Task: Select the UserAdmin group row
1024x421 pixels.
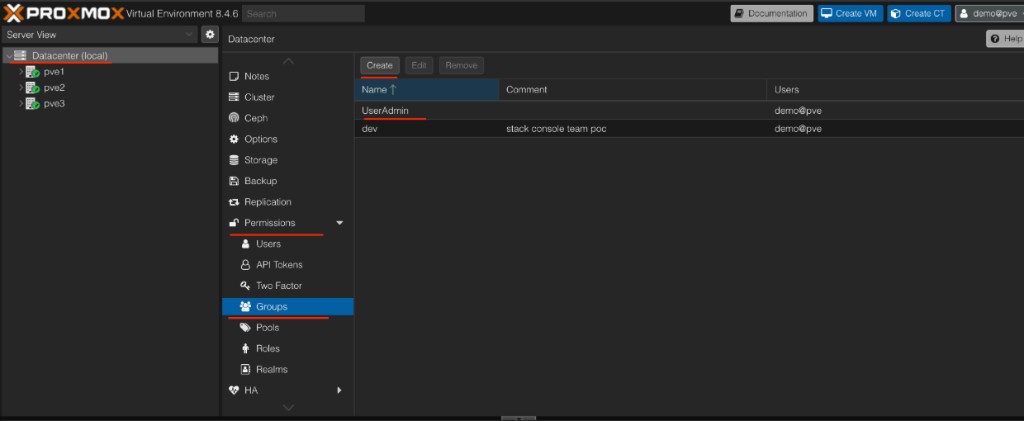Action: tap(689, 111)
